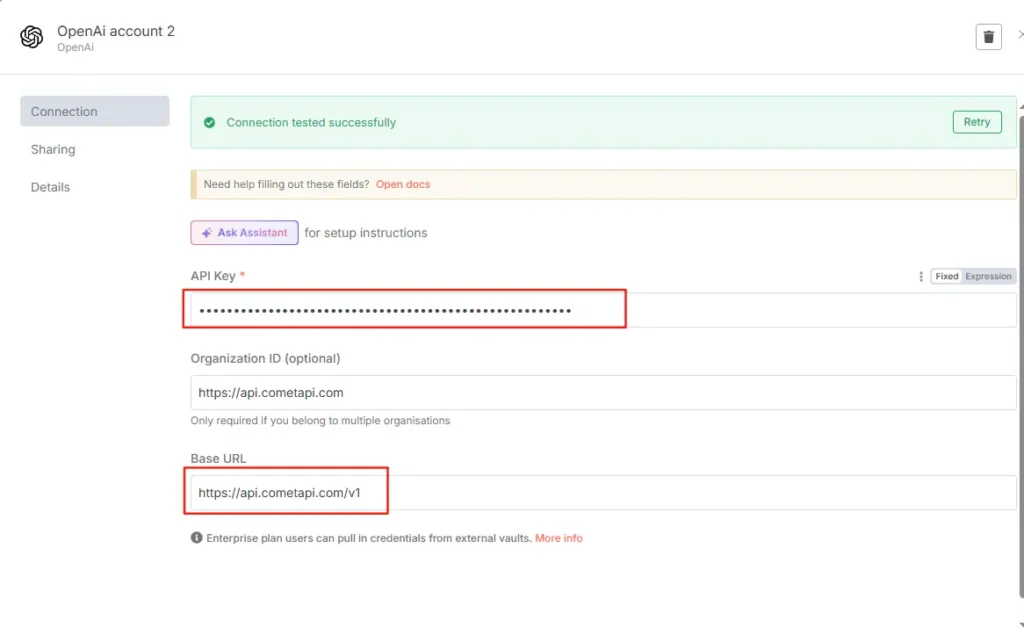Click the green success checkmark icon

tap(209, 123)
